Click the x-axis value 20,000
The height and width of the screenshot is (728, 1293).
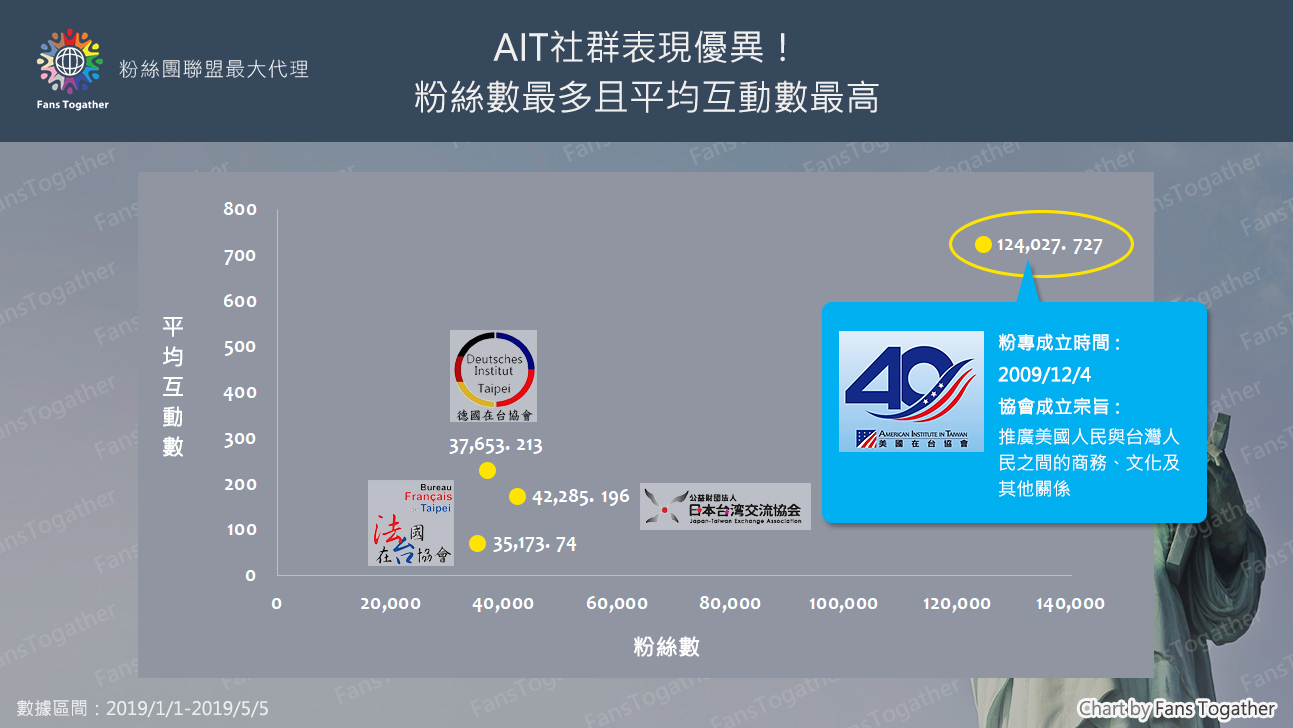tap(390, 604)
